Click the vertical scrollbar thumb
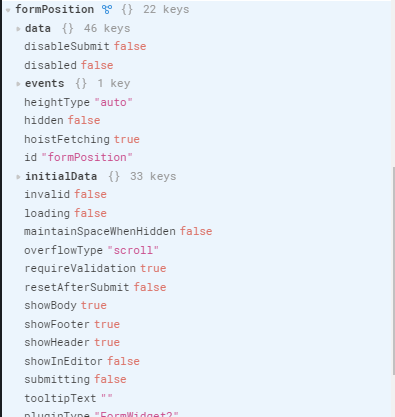This screenshot has height=417, width=395. tap(393, 270)
